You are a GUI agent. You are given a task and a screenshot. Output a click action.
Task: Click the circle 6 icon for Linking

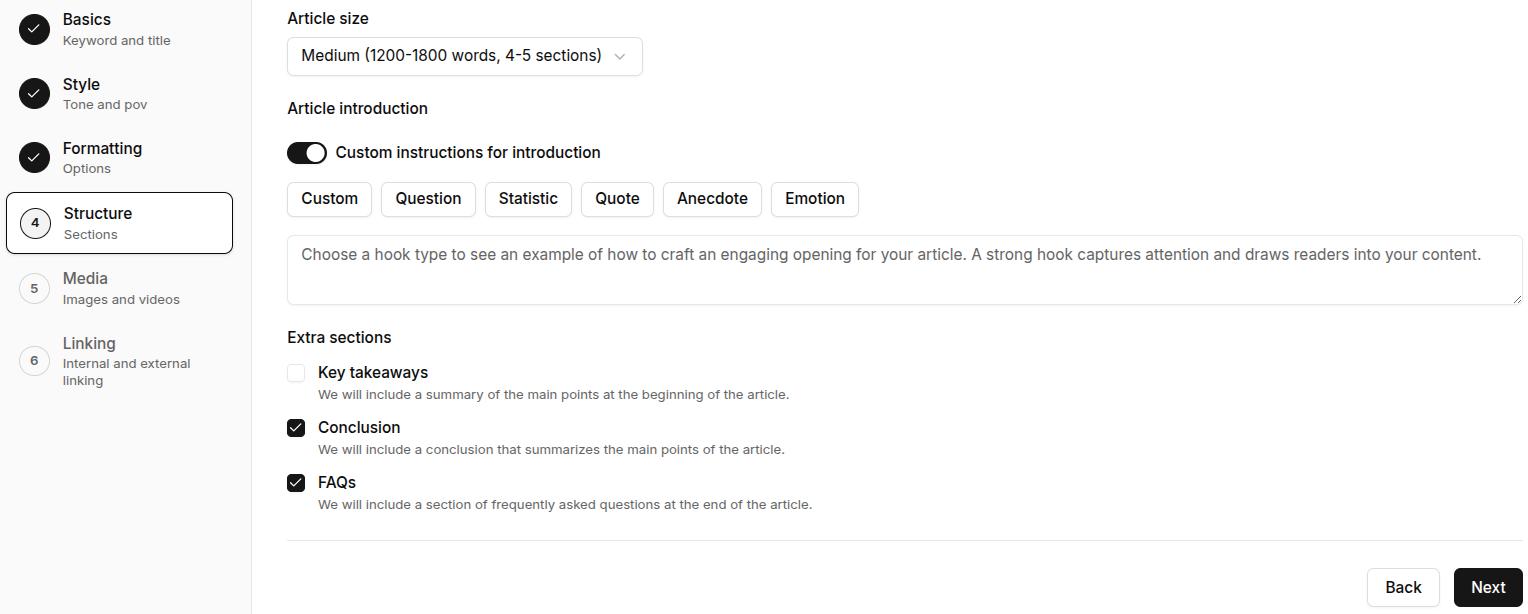click(34, 361)
